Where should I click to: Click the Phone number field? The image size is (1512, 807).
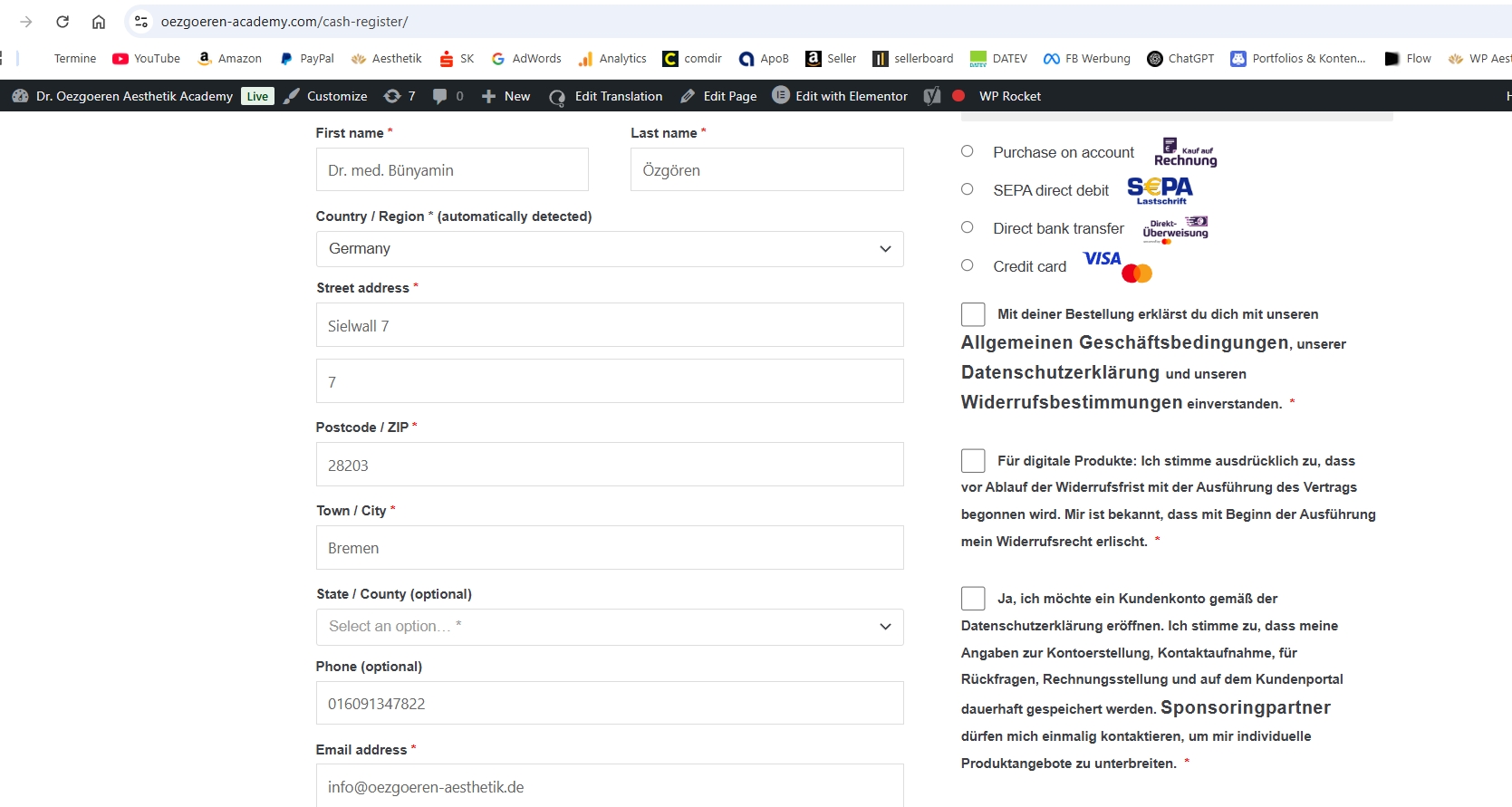(610, 703)
